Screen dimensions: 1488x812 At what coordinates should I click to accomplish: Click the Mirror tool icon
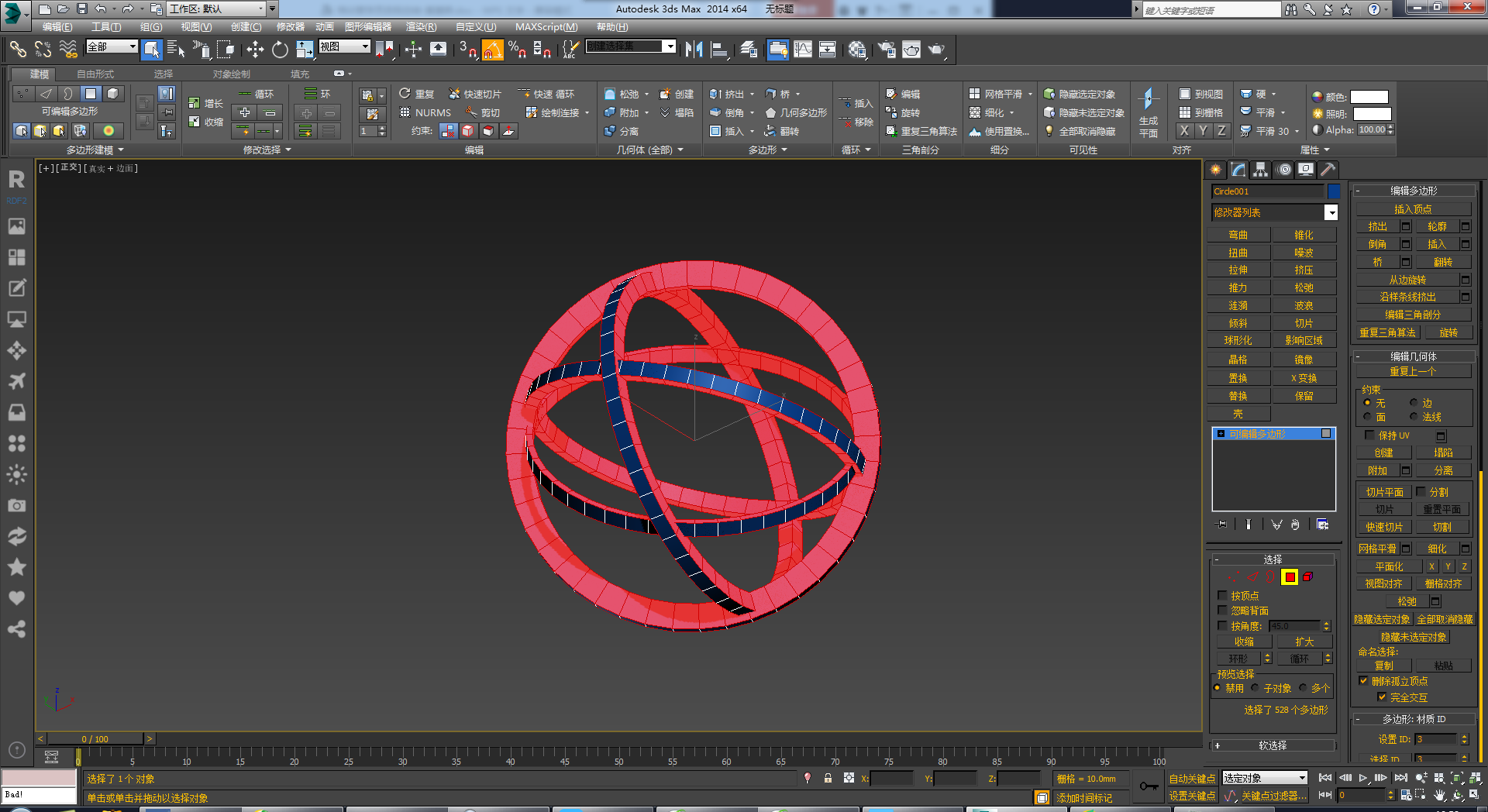point(694,50)
